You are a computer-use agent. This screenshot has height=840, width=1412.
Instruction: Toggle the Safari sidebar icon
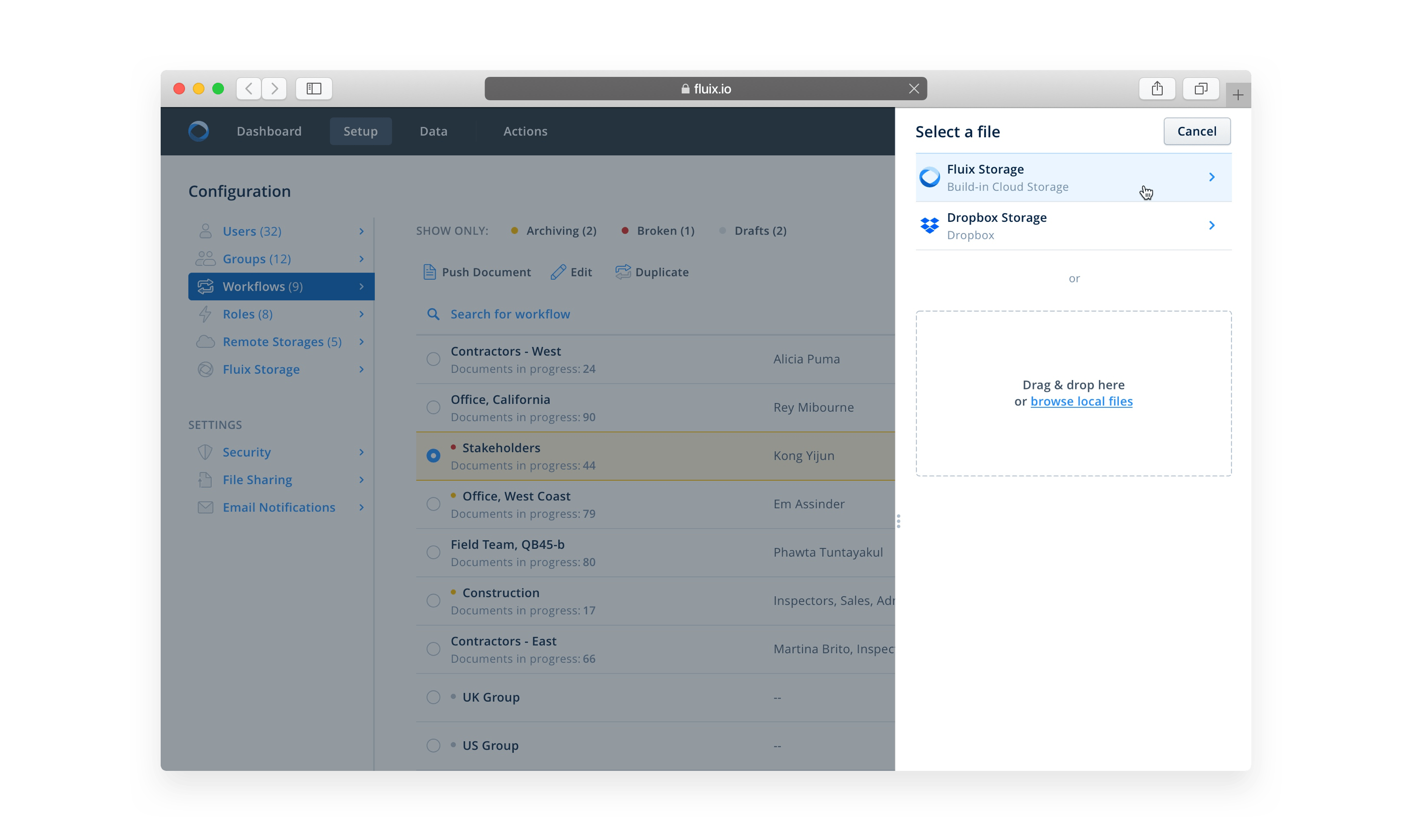(x=314, y=89)
